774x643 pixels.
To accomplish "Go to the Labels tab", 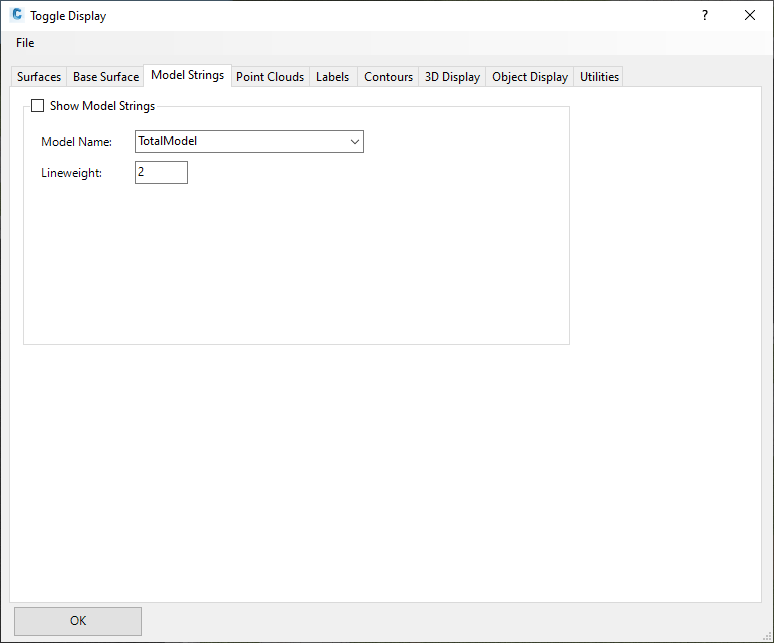I will click(x=333, y=77).
